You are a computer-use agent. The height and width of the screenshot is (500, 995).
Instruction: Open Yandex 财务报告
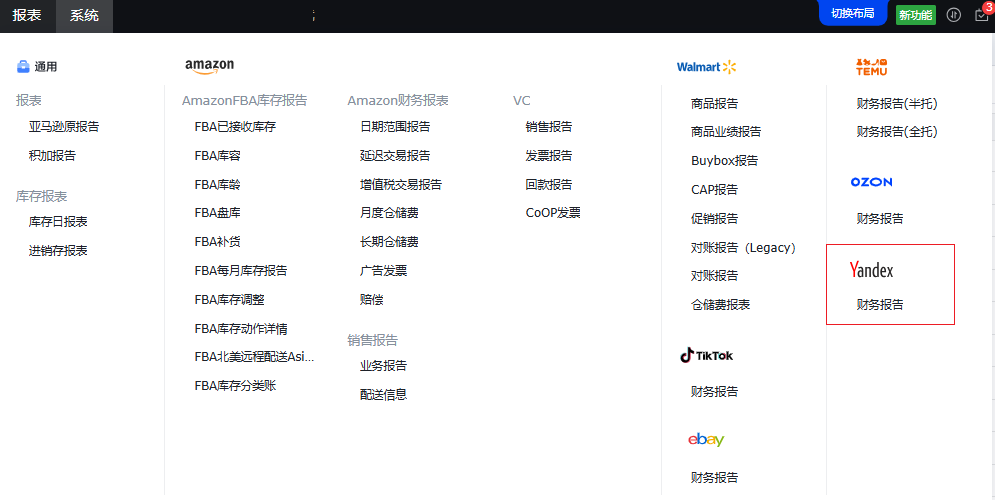click(x=880, y=305)
